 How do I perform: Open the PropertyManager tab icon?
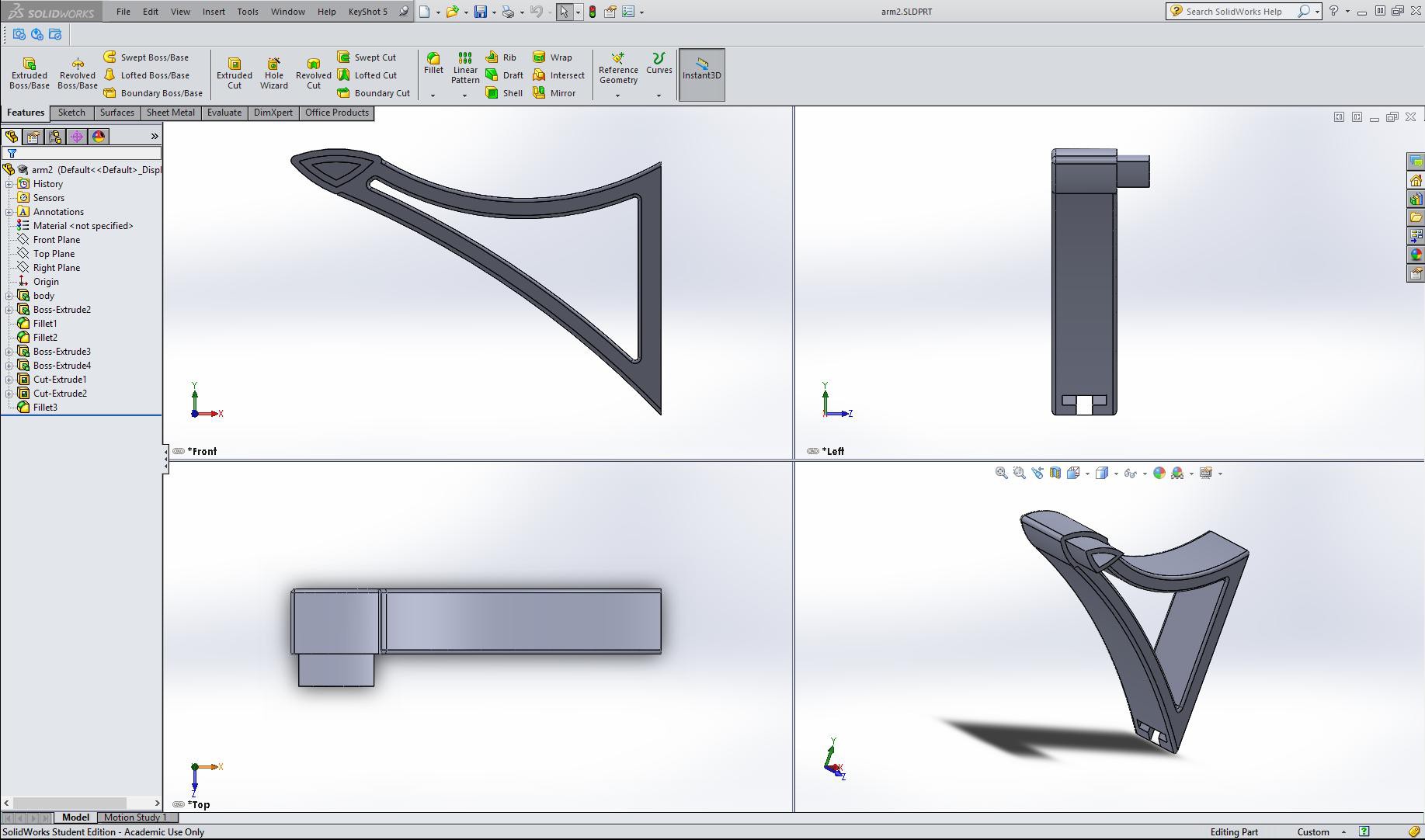pos(33,137)
